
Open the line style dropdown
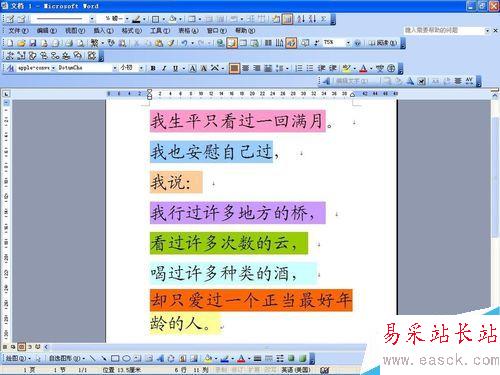[91, 19]
